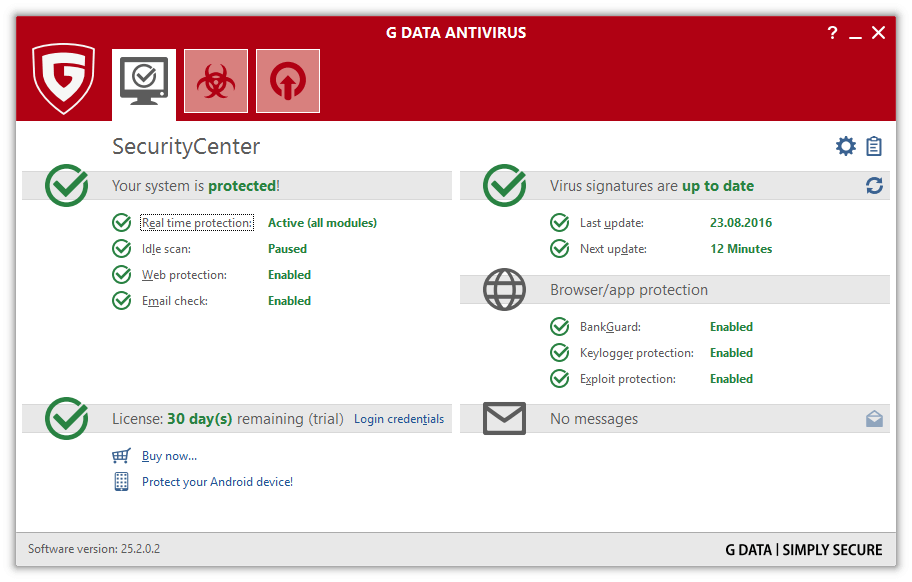Open the read-messages envelope icon

(x=874, y=419)
